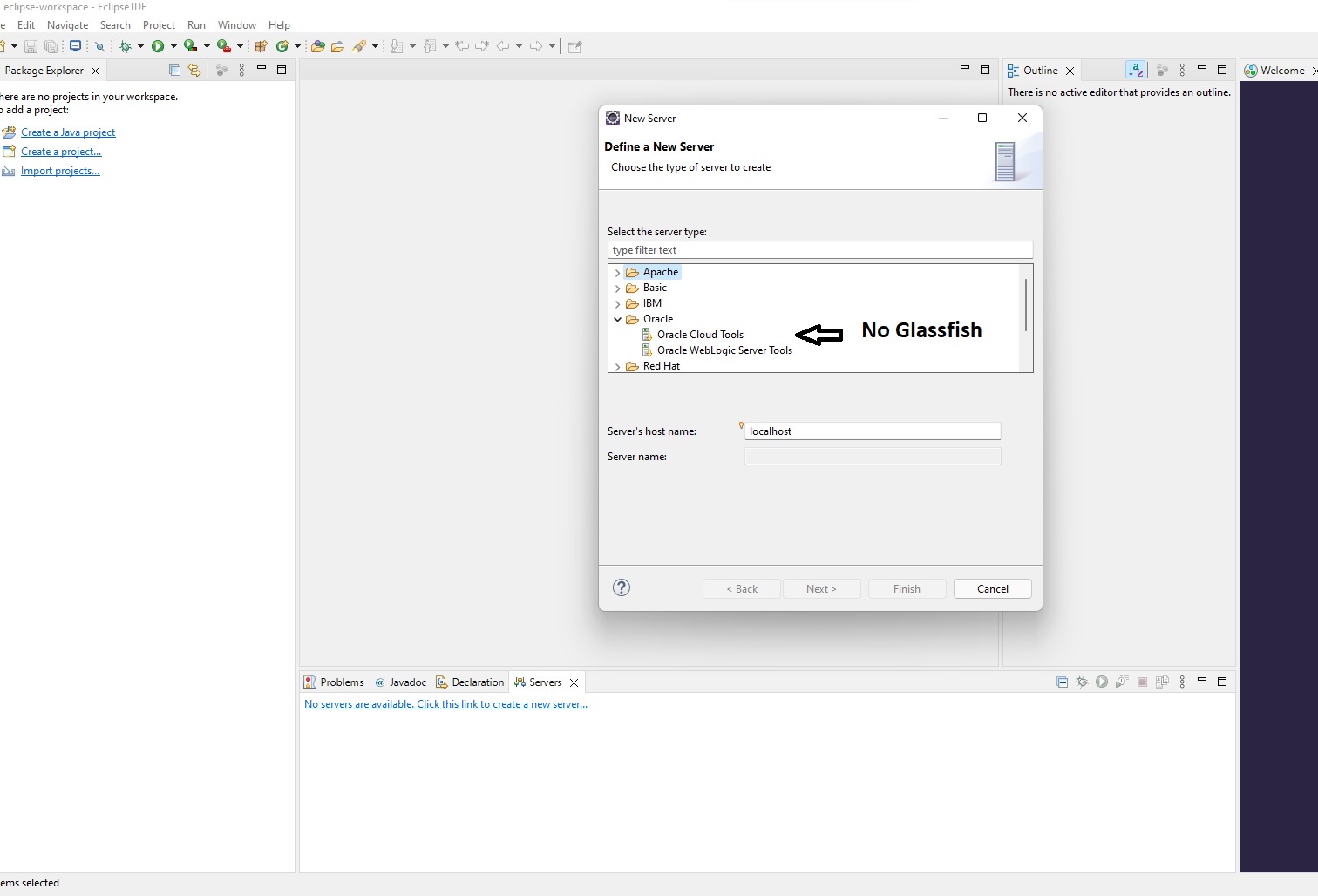Open the Search menu
Image resolution: width=1318 pixels, height=896 pixels.
[115, 25]
